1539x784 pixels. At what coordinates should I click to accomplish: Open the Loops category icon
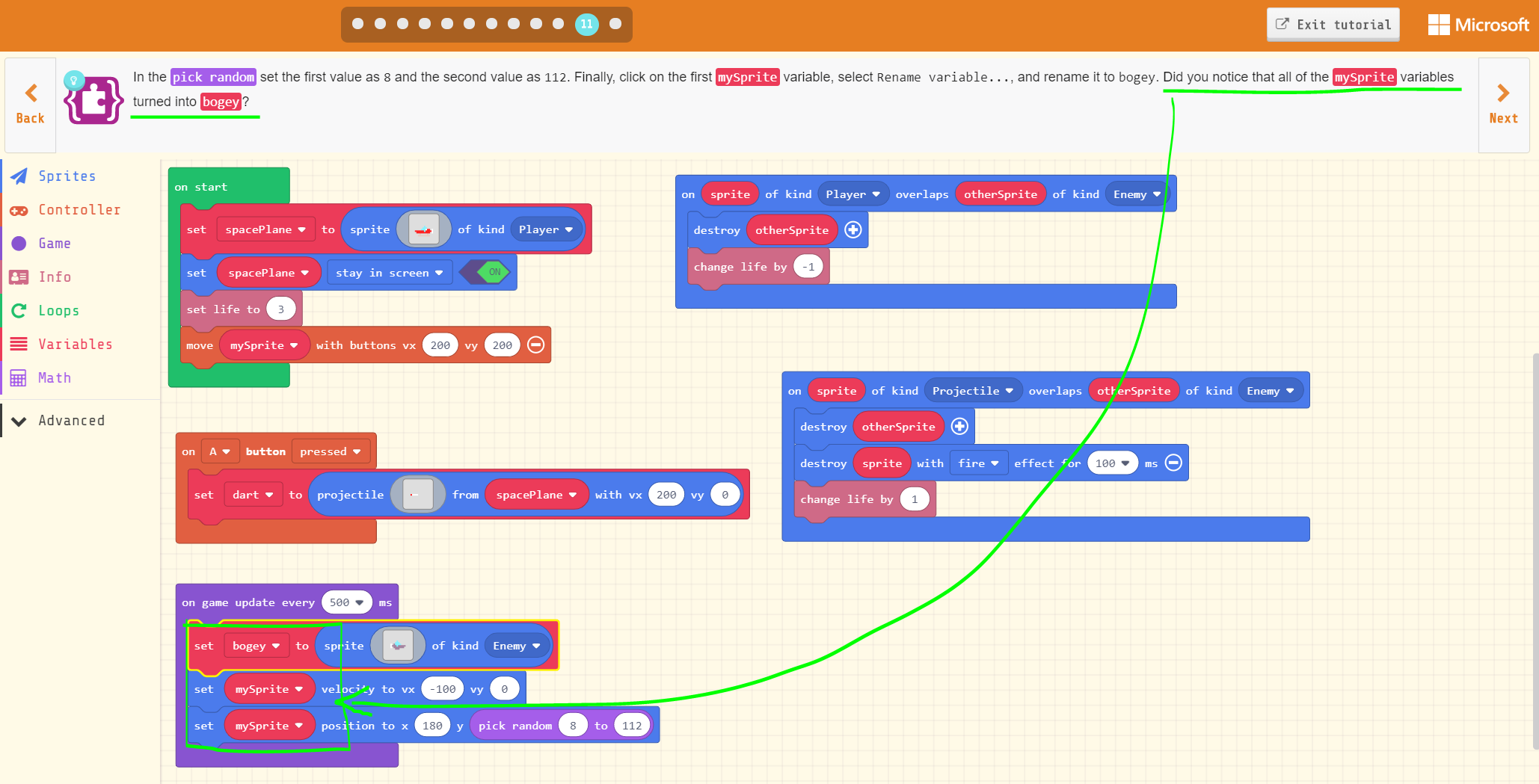(x=19, y=311)
